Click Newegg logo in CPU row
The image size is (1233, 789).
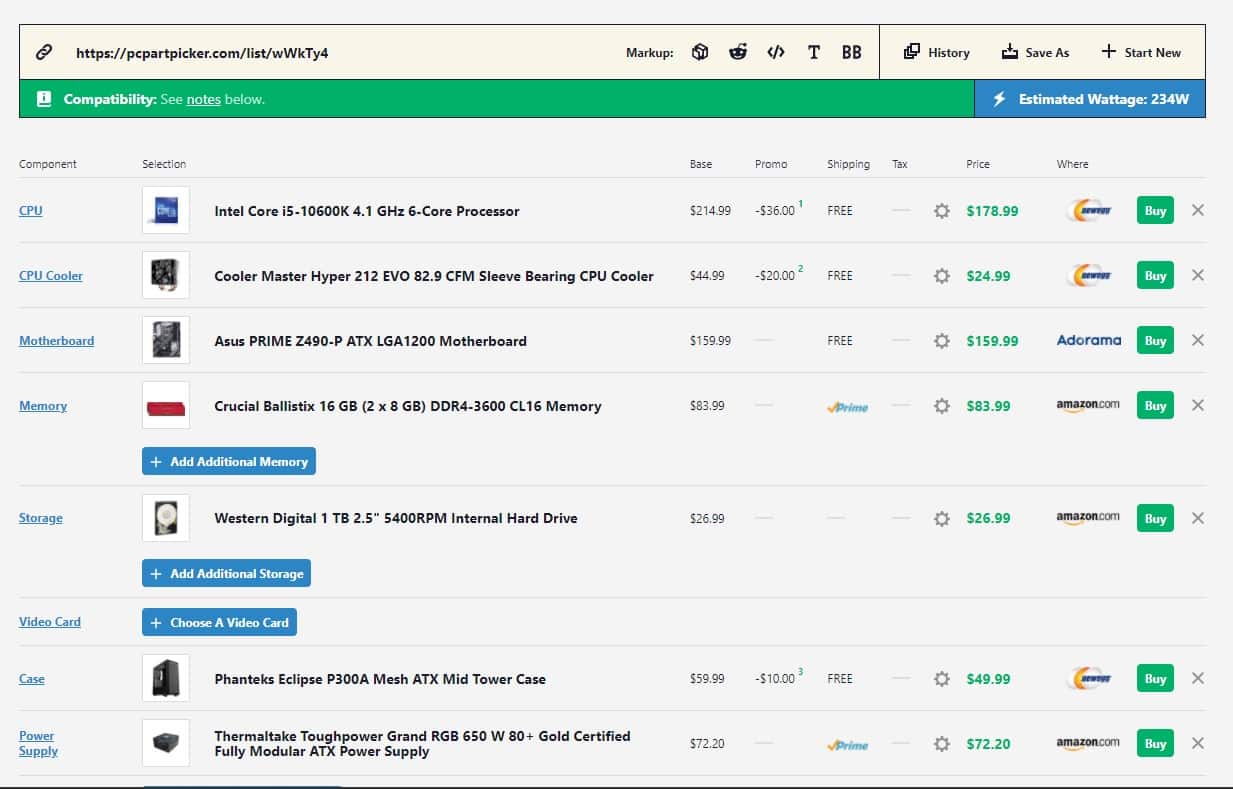pos(1089,210)
